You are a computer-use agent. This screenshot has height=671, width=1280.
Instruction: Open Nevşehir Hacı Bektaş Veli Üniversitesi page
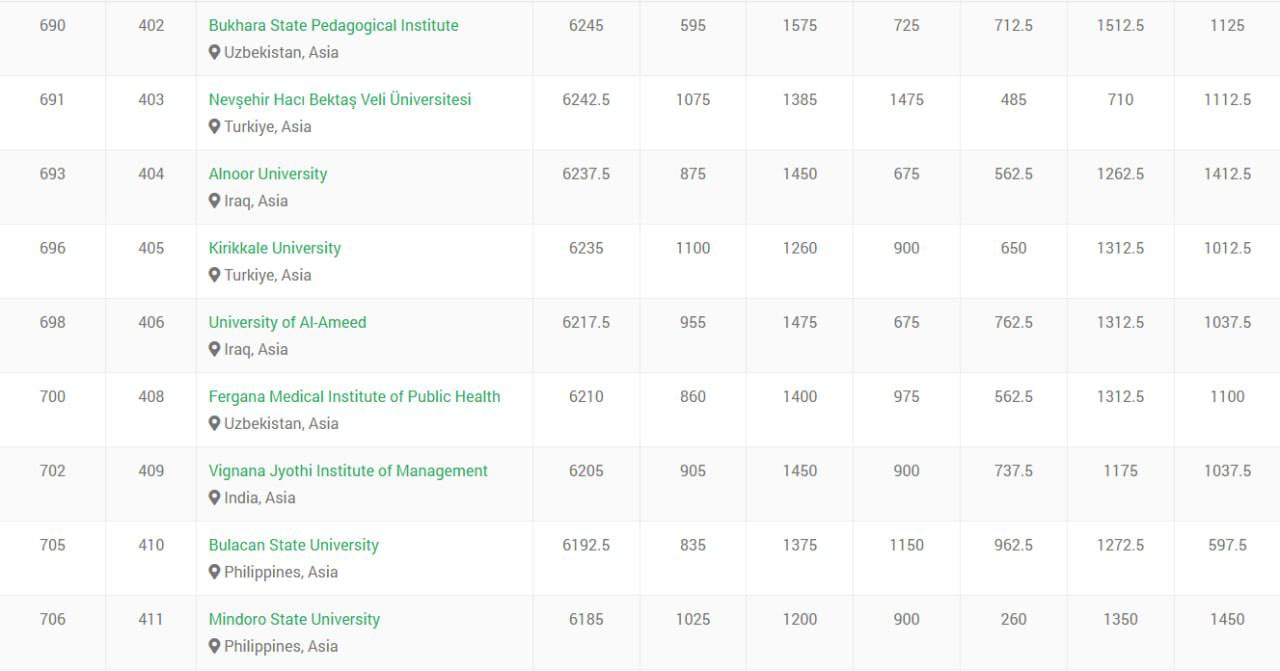click(340, 100)
